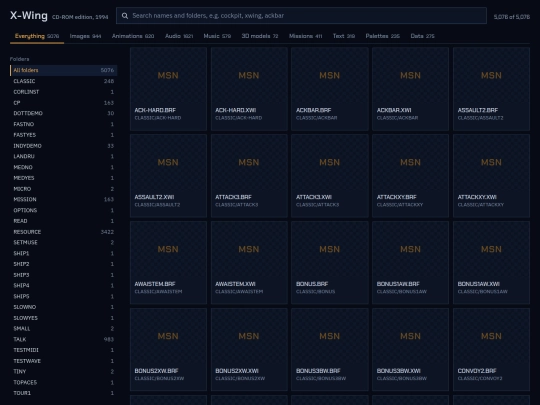Focus the search names and folders field
Viewport: 540px width, 405px height.
(x=301, y=16)
